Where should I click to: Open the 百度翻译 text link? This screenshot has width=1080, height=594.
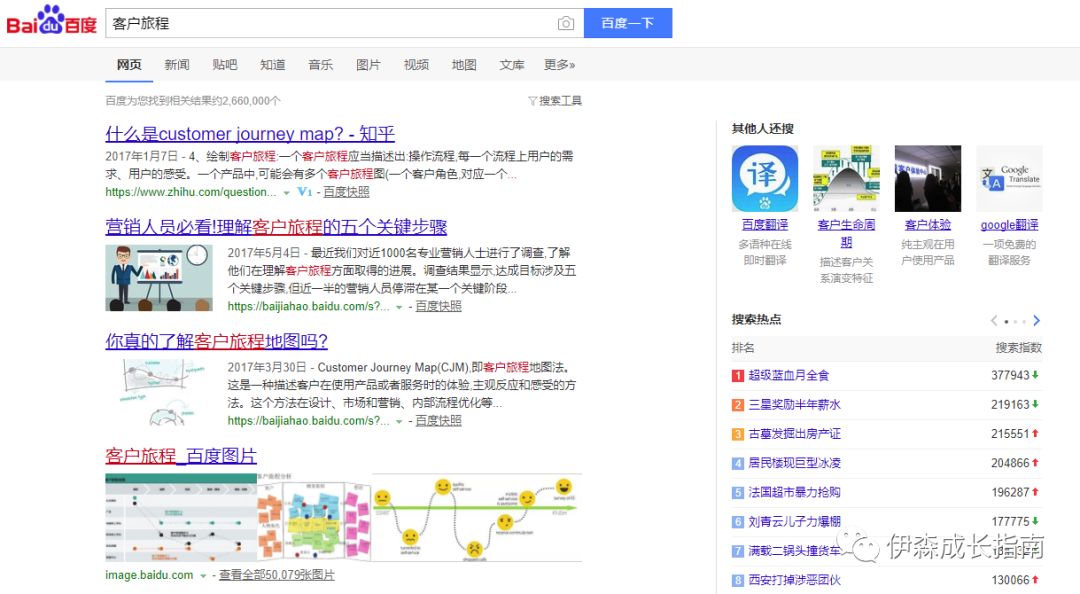[x=765, y=225]
